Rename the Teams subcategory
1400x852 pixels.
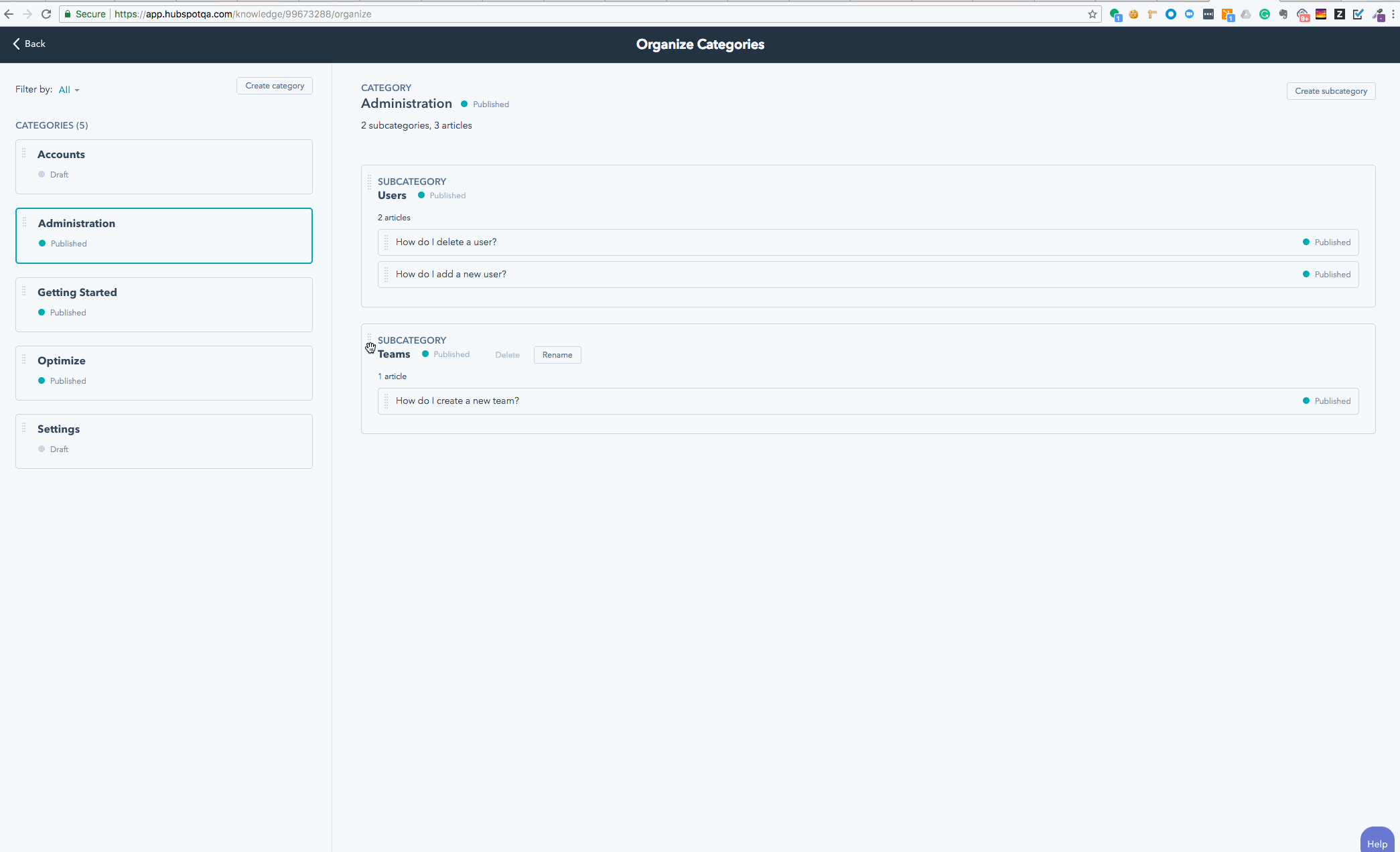point(557,355)
